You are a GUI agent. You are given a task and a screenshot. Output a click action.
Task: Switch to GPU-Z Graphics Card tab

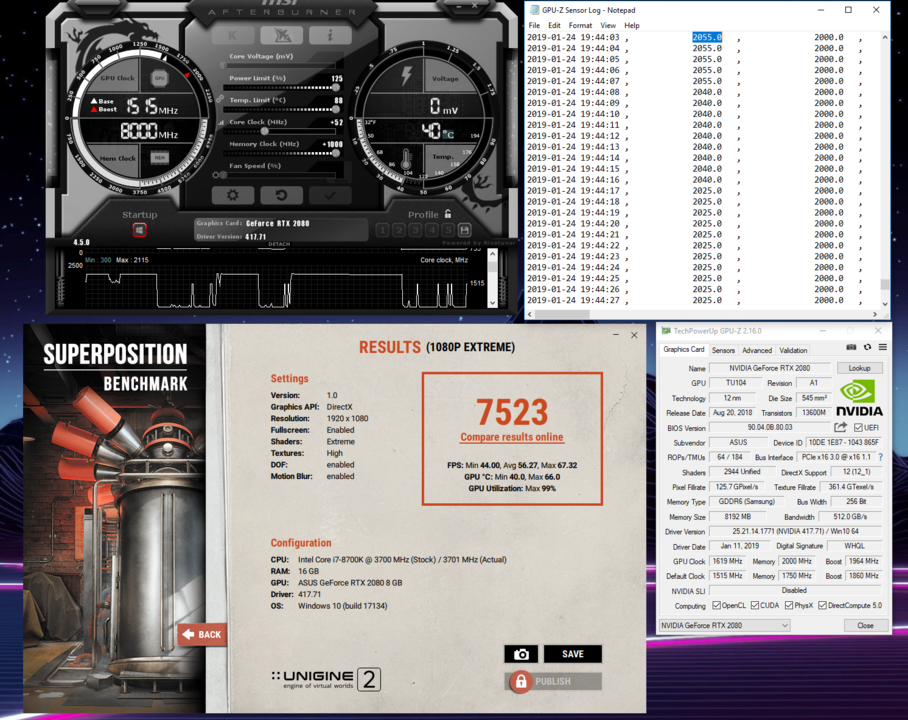click(684, 349)
